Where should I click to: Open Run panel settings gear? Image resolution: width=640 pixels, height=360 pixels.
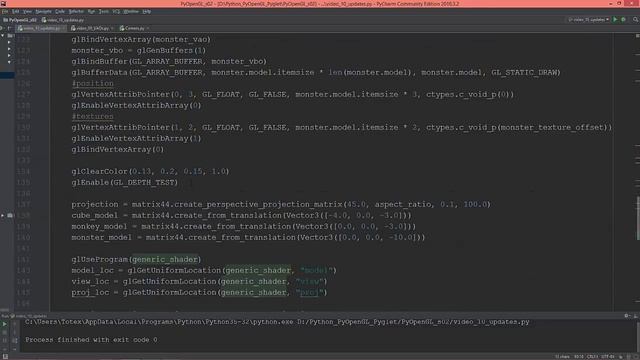pos(627,316)
